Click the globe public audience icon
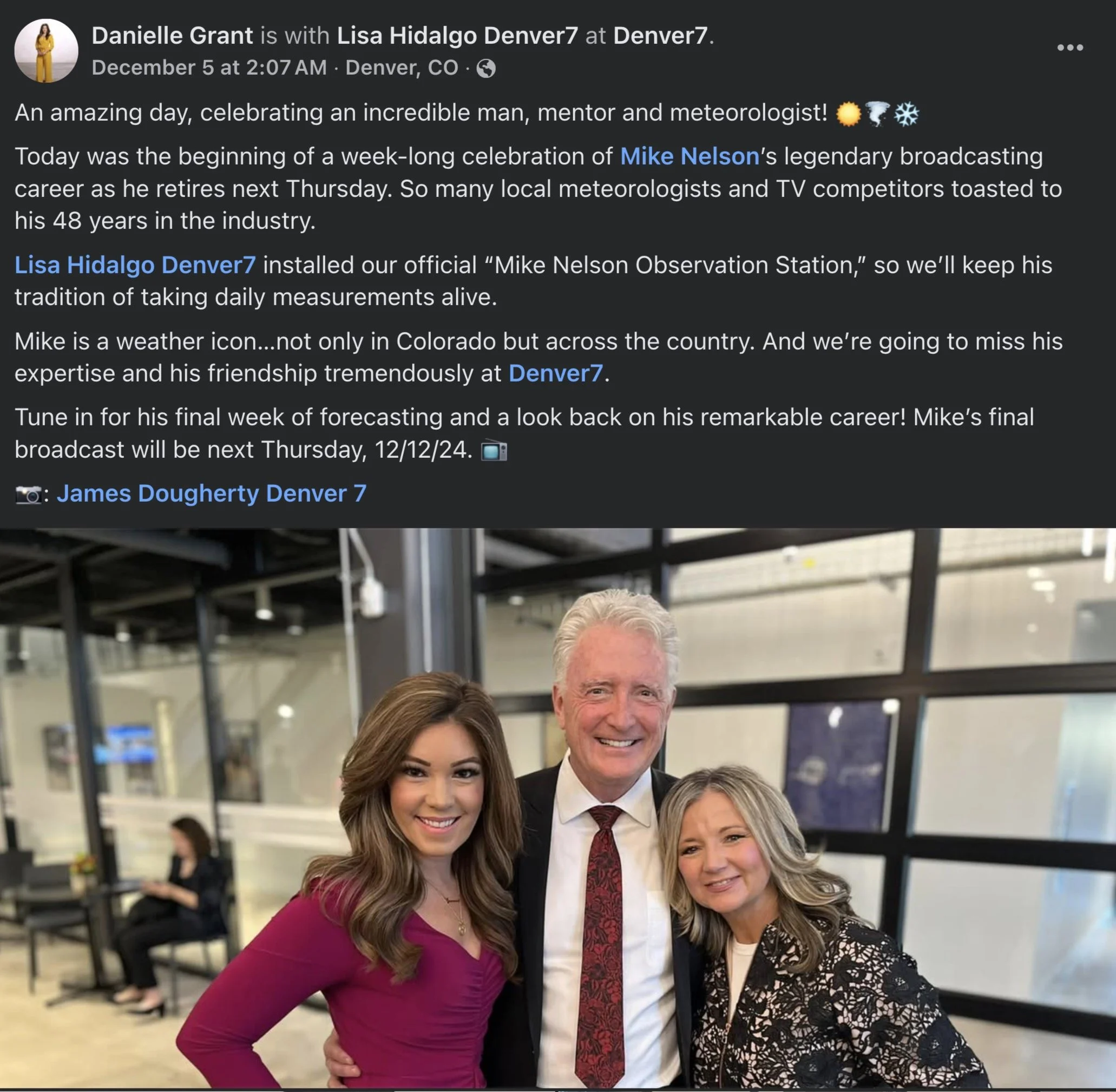 (485, 68)
